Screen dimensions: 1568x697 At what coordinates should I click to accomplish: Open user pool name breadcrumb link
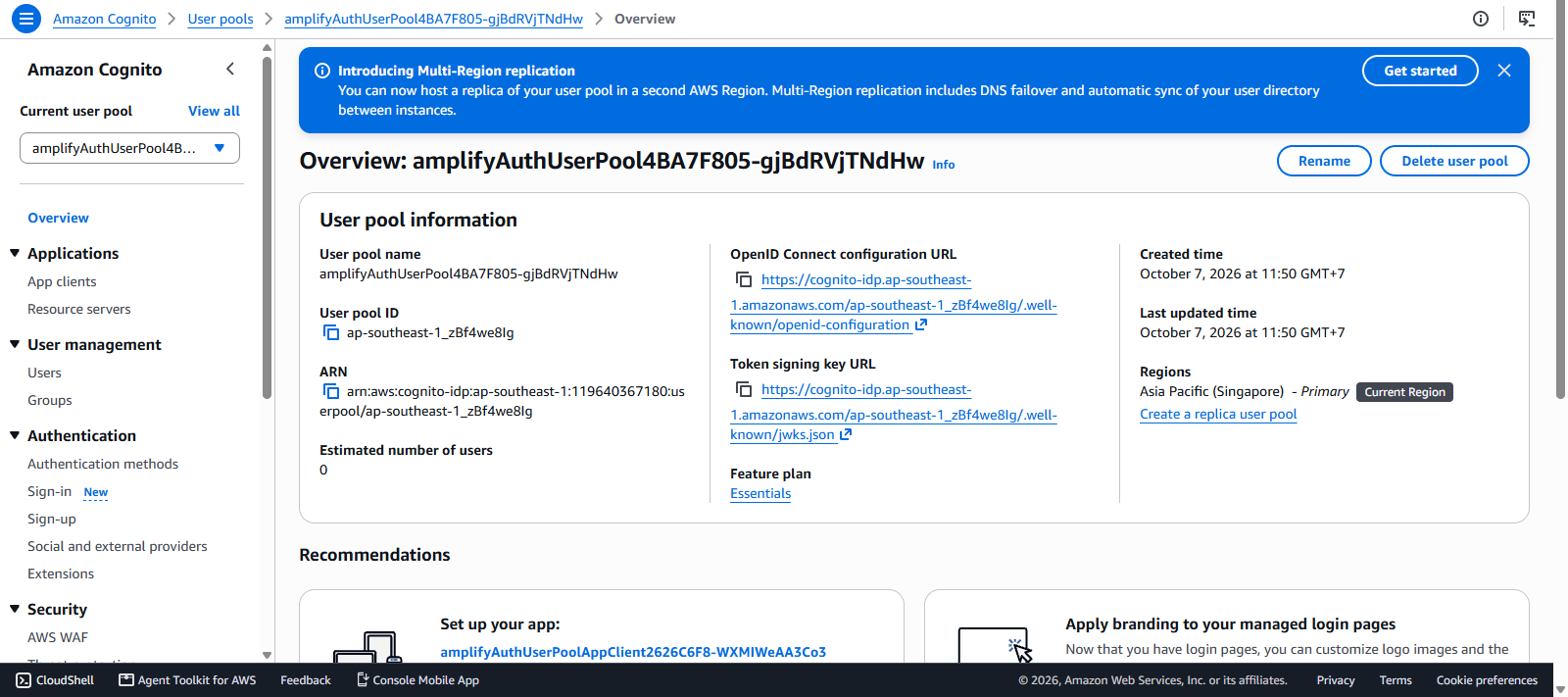(x=433, y=19)
